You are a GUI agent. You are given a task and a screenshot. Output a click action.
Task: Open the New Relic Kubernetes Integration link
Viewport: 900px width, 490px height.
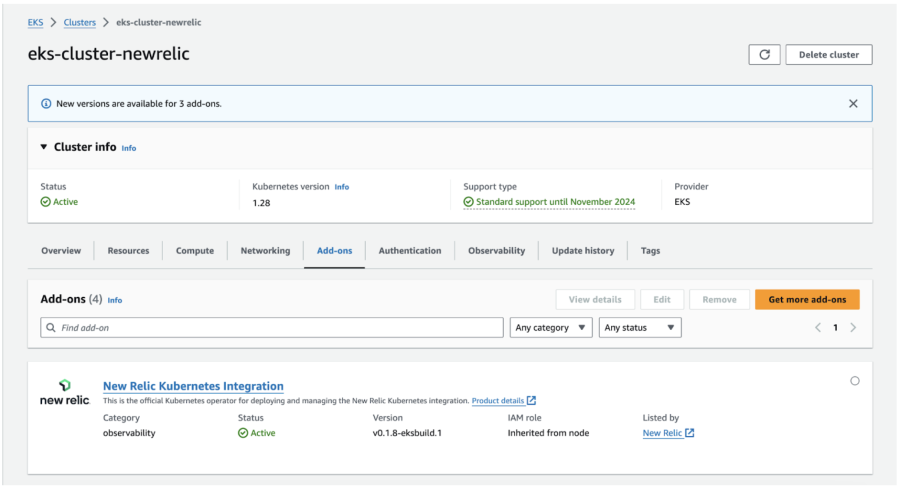(193, 386)
